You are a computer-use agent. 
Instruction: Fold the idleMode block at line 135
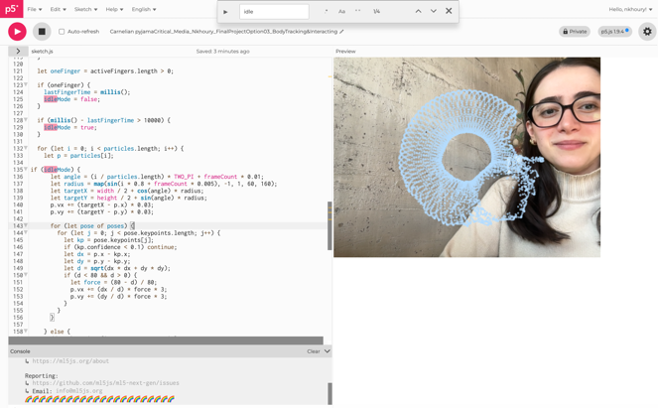26,169
